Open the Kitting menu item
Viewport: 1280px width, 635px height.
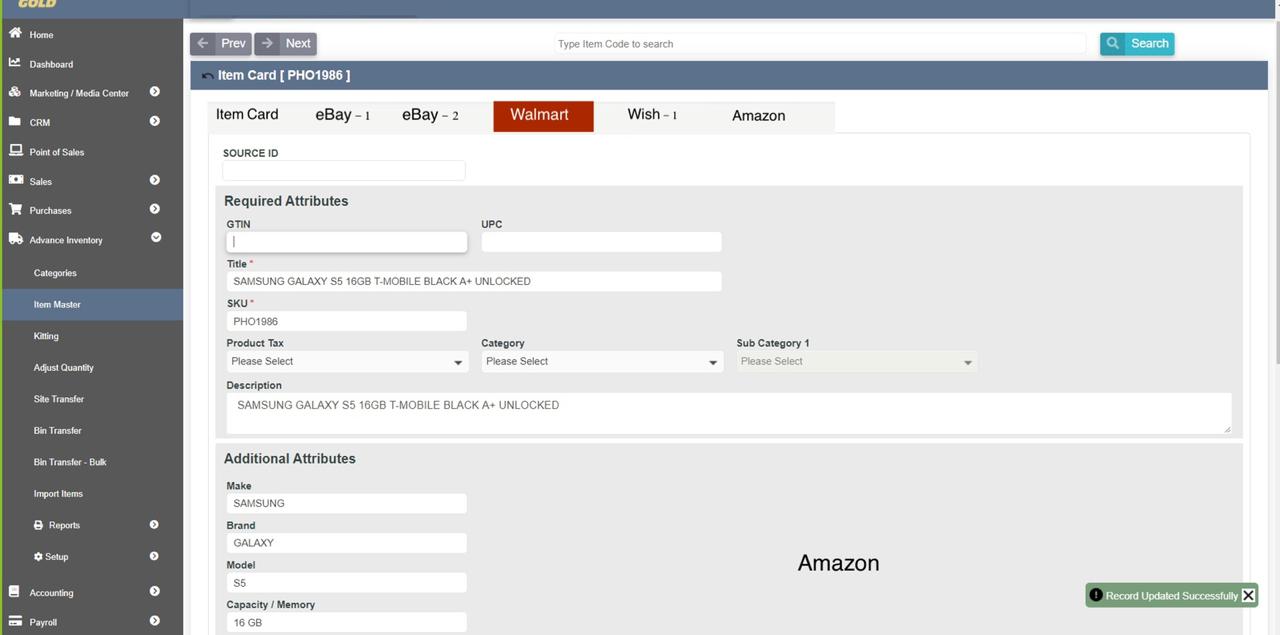46,336
